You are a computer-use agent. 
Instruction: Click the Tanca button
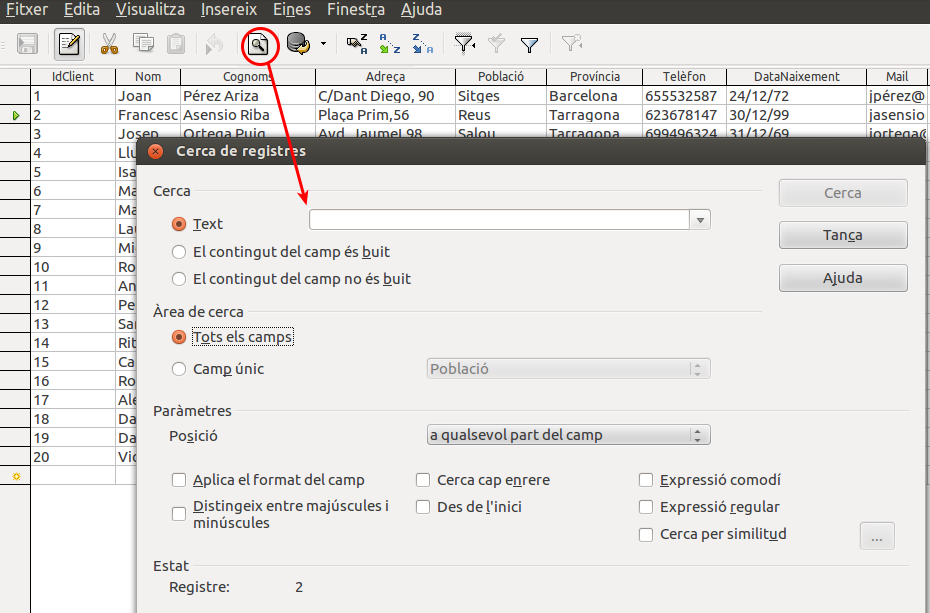[842, 235]
